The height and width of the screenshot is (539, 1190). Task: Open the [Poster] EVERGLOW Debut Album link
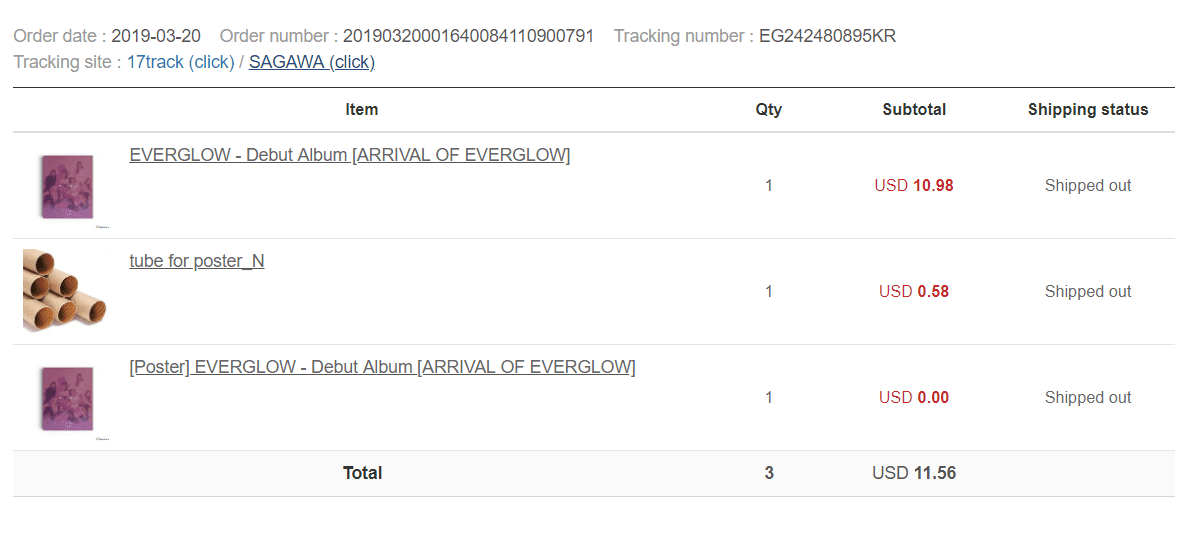(x=382, y=367)
